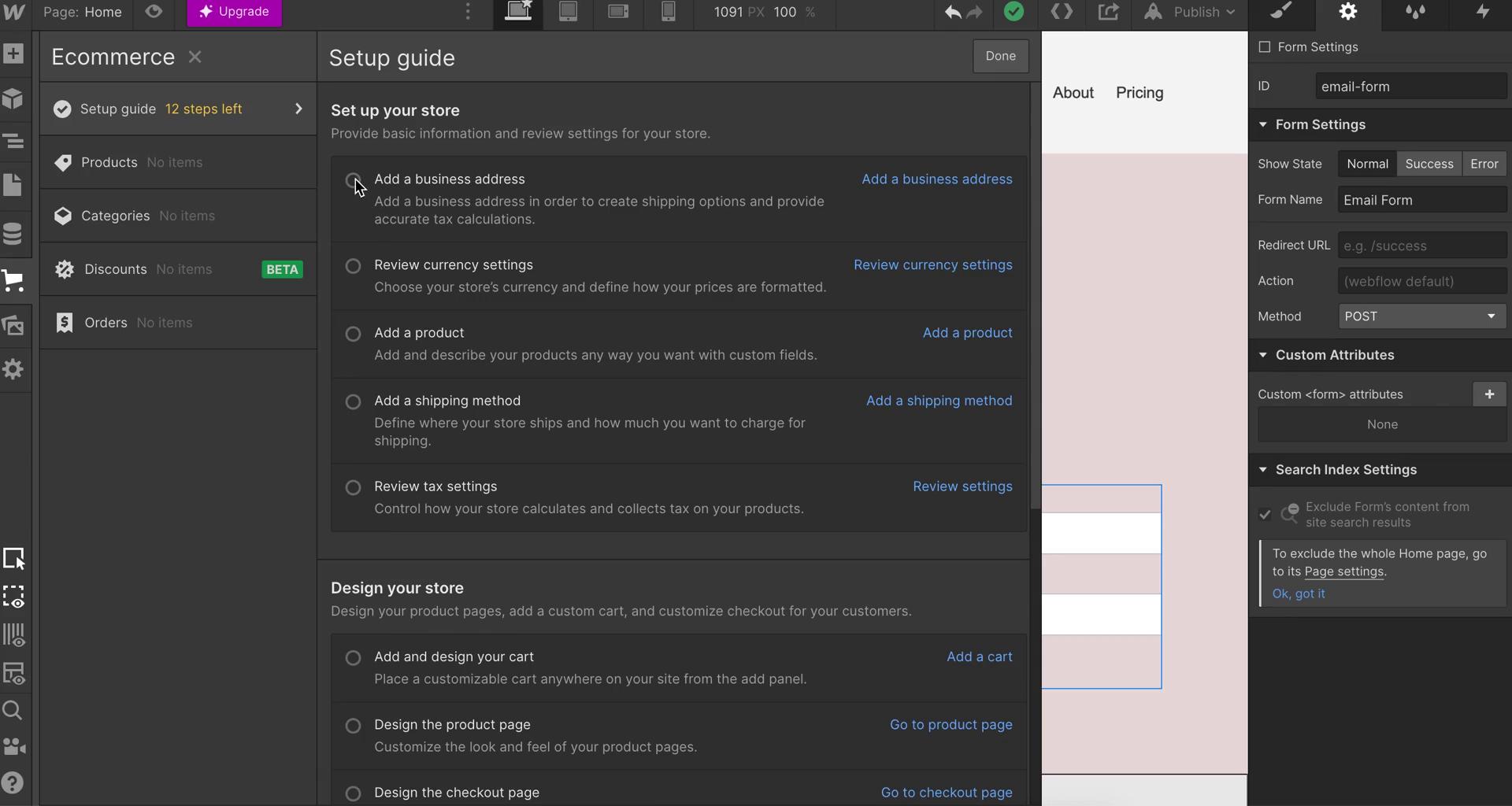Click the Upgrade button

[x=234, y=12]
